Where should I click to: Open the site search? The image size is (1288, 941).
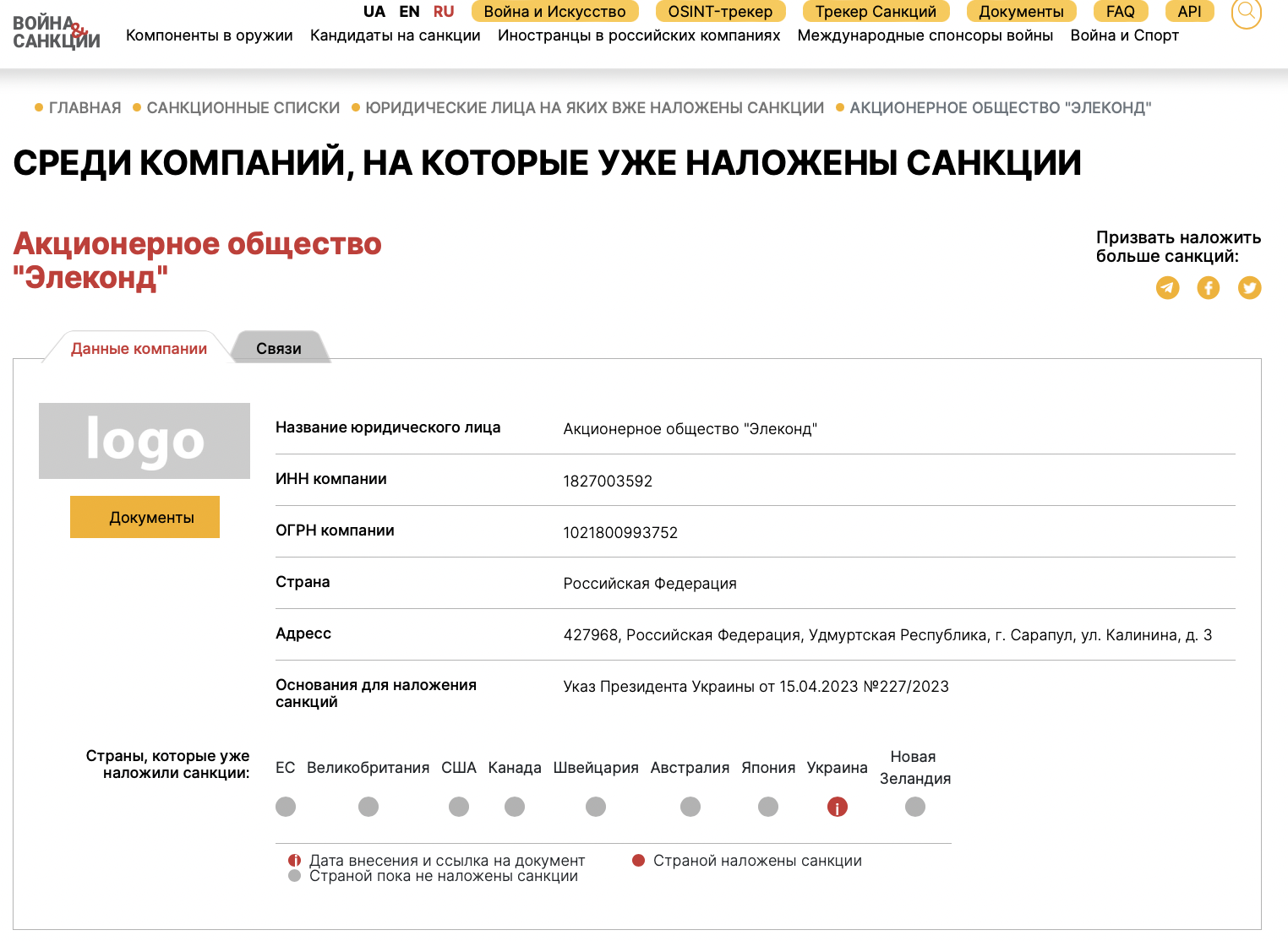pos(1246,14)
